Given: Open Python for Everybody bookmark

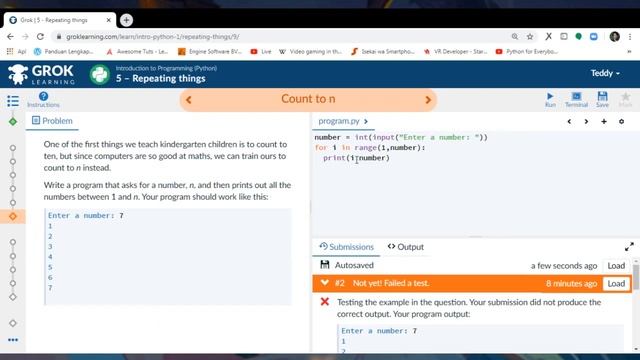Looking at the screenshot, I should pyautogui.click(x=527, y=51).
